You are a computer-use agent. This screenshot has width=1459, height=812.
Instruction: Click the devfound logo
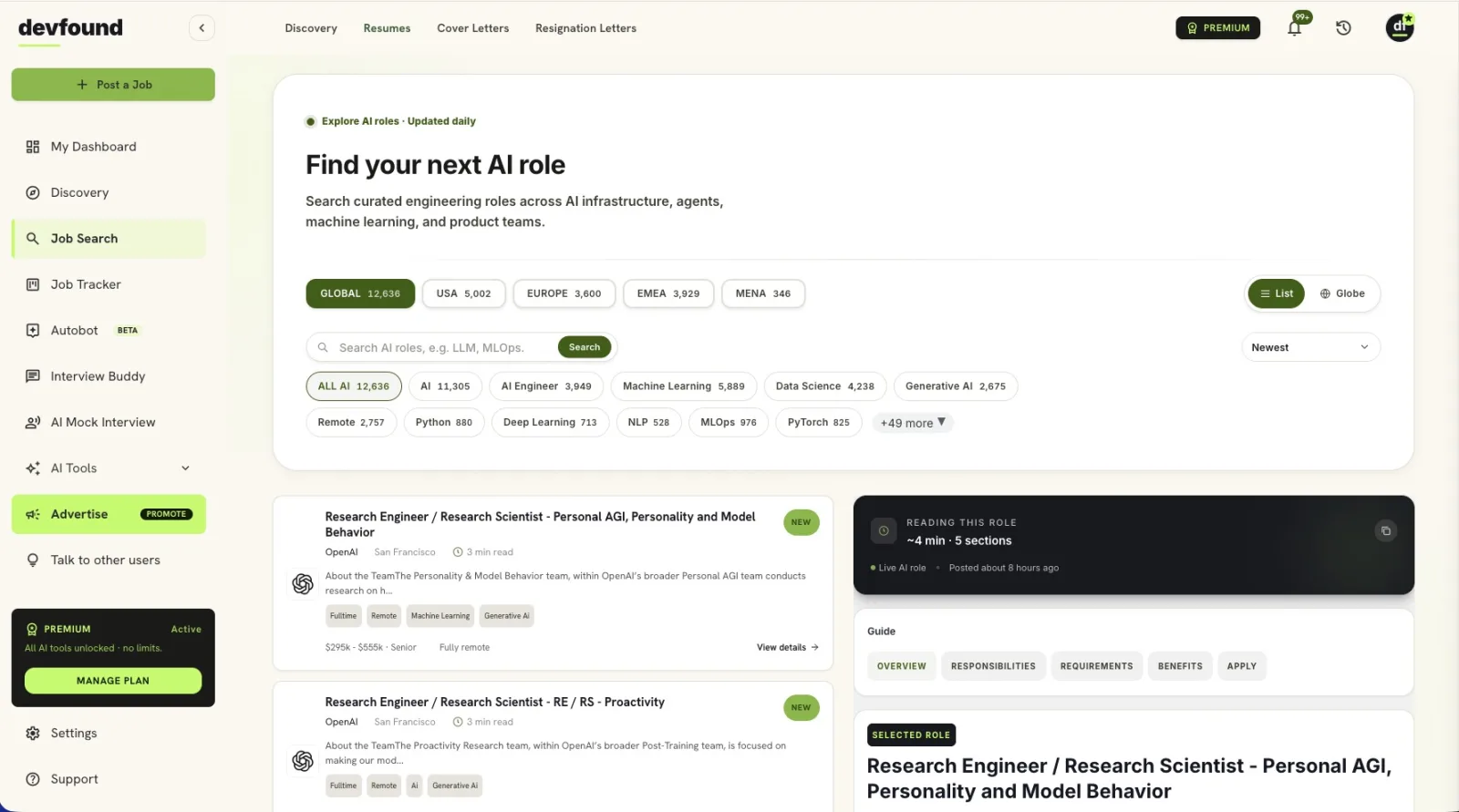[70, 28]
